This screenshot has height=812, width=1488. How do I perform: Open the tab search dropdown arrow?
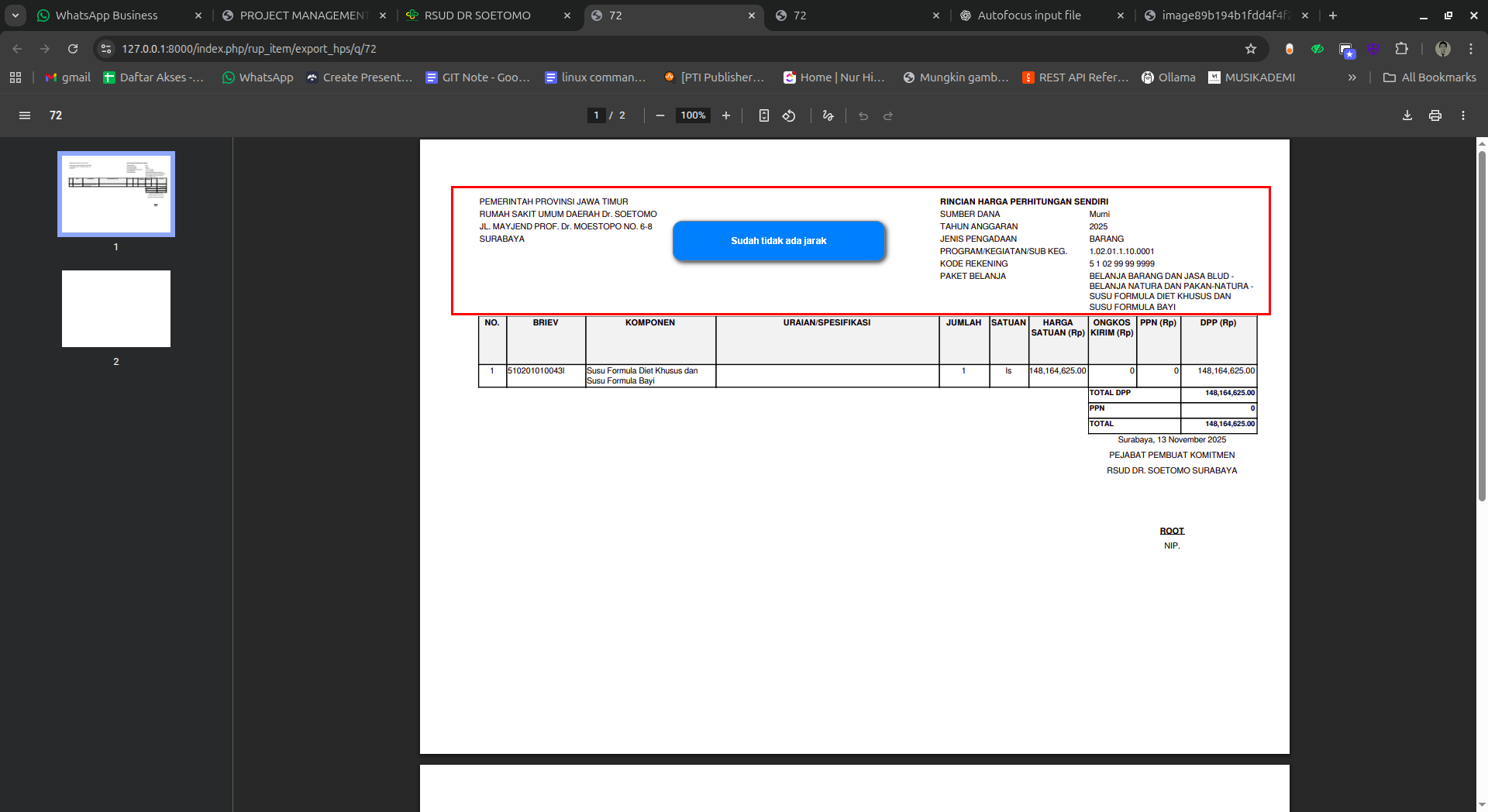[15, 15]
